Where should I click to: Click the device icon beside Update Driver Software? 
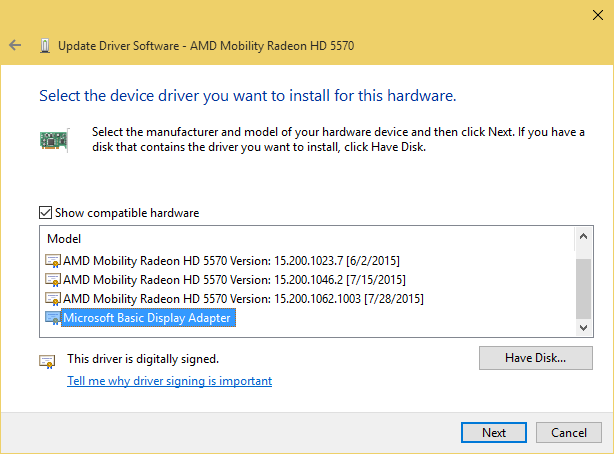click(x=45, y=46)
